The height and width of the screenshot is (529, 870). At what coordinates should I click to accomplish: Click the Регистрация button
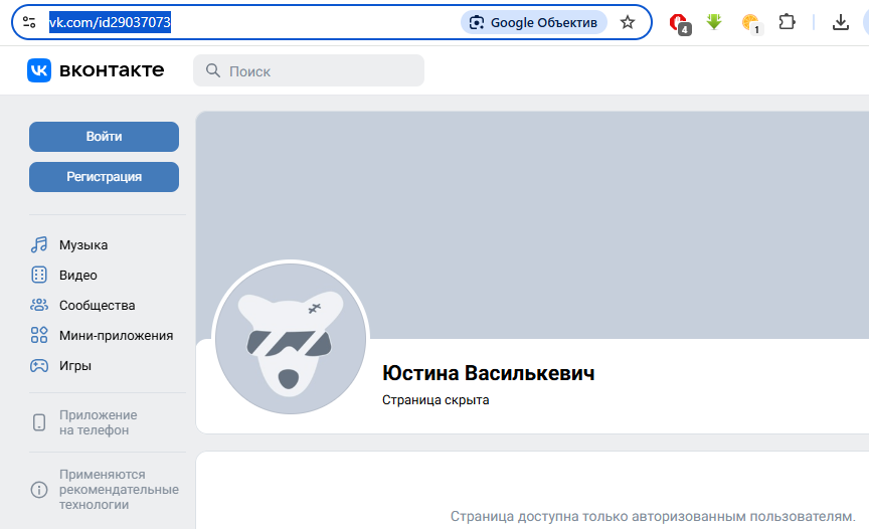[x=104, y=177]
